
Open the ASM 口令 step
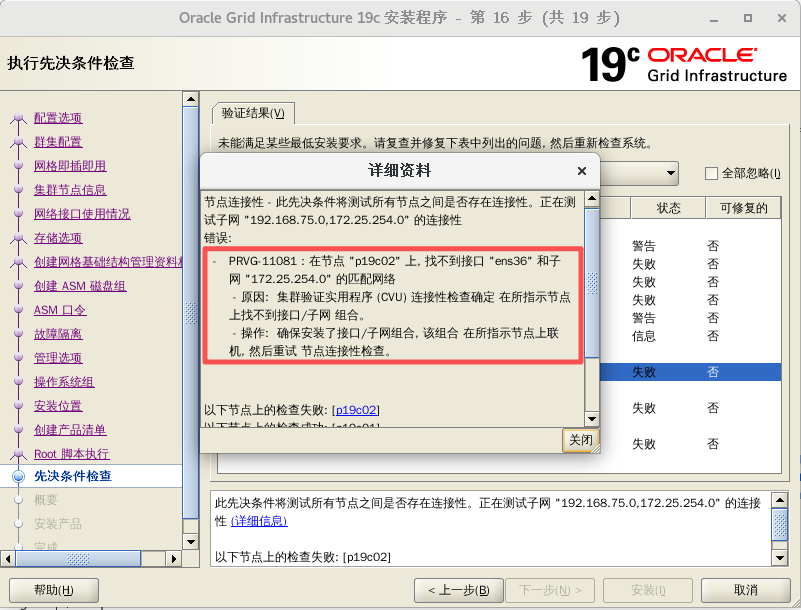pos(60,310)
